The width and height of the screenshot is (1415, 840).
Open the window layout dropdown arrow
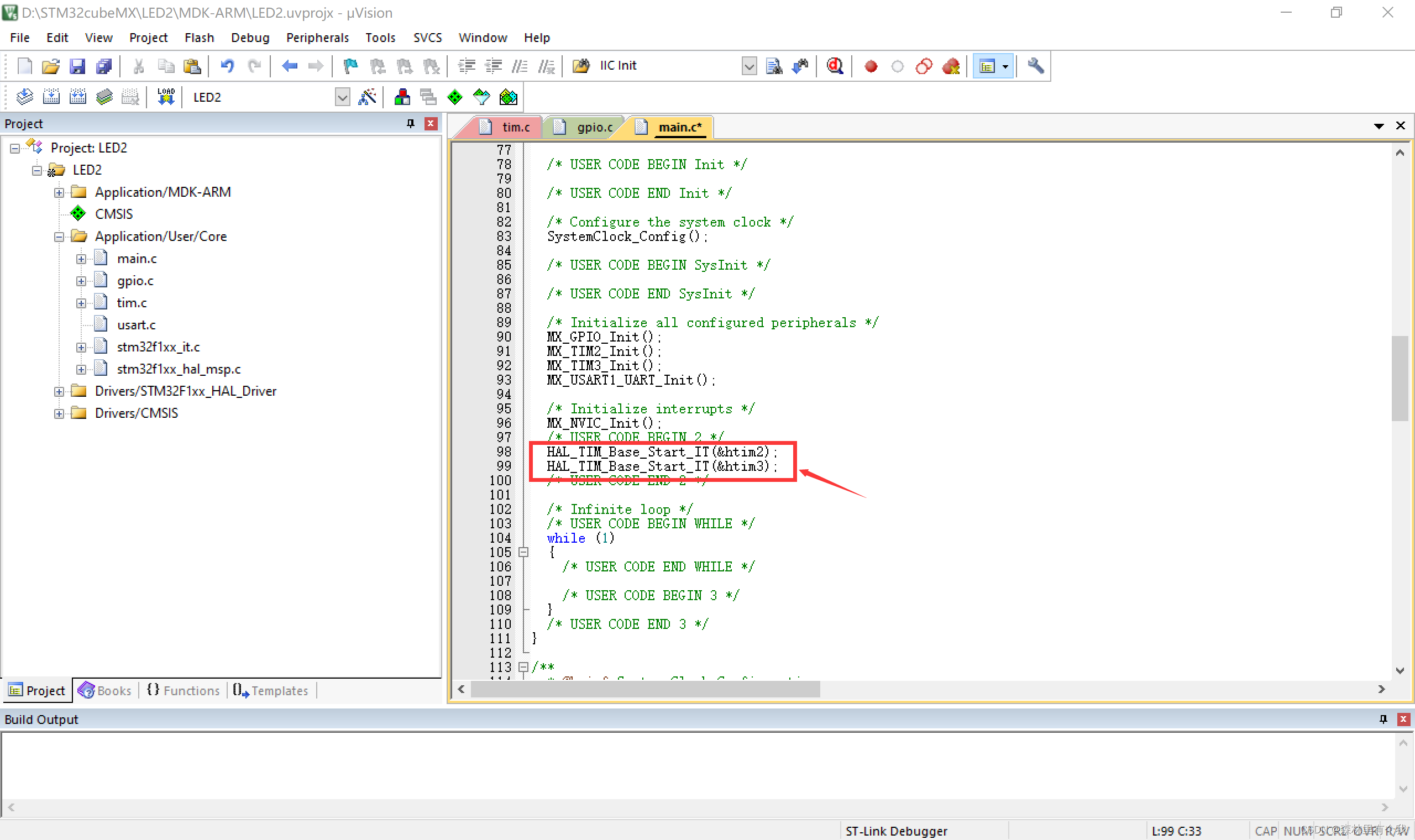coord(1005,66)
